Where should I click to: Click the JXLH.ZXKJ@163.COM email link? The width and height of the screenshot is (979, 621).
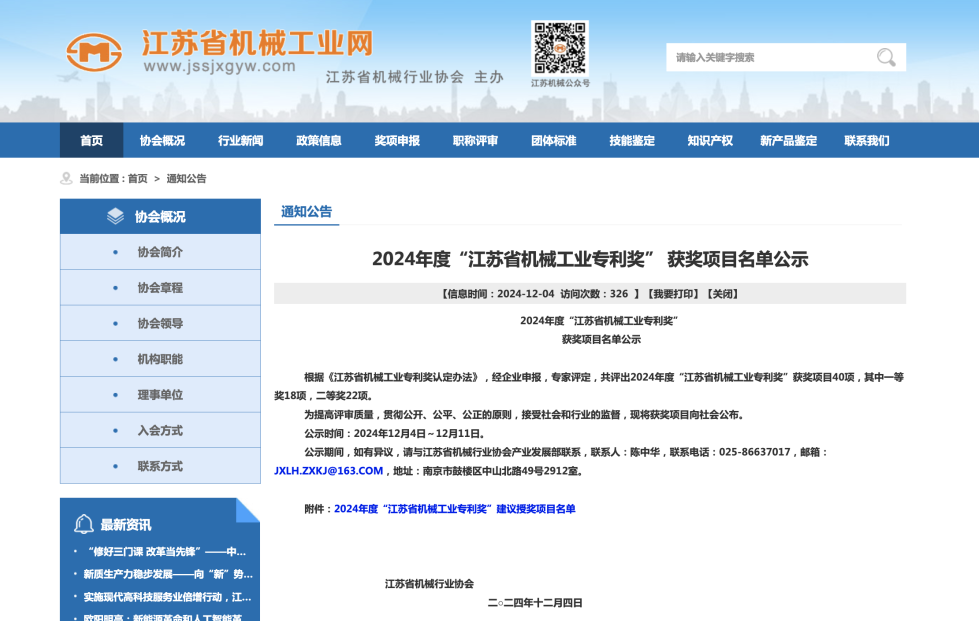point(328,471)
